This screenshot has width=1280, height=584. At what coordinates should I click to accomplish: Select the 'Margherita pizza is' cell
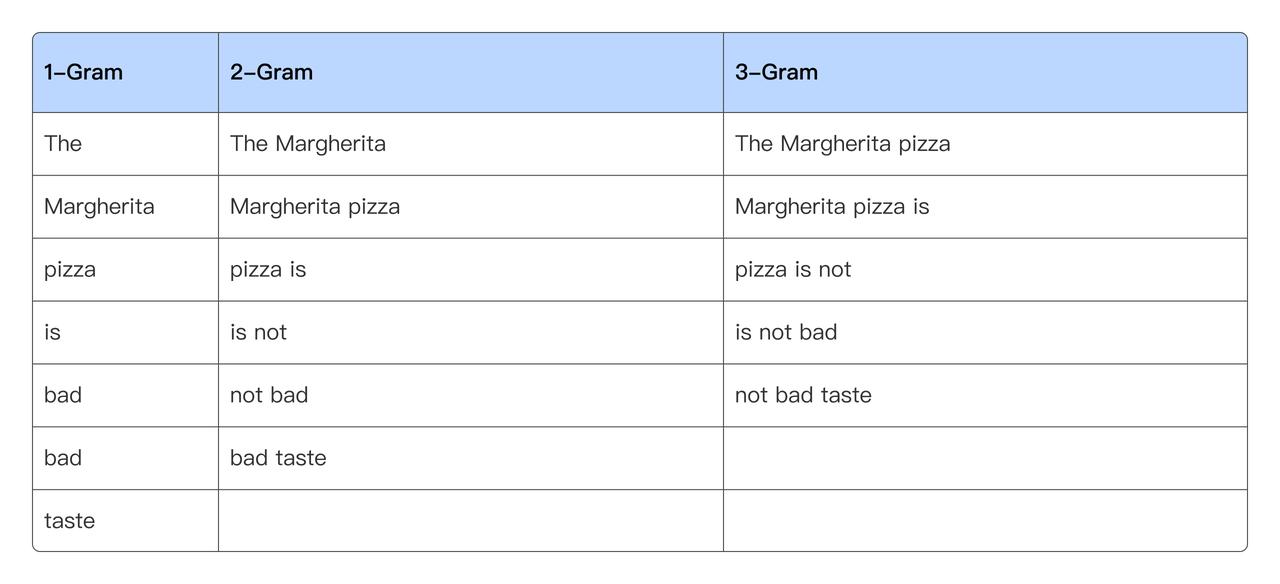[x=832, y=207]
